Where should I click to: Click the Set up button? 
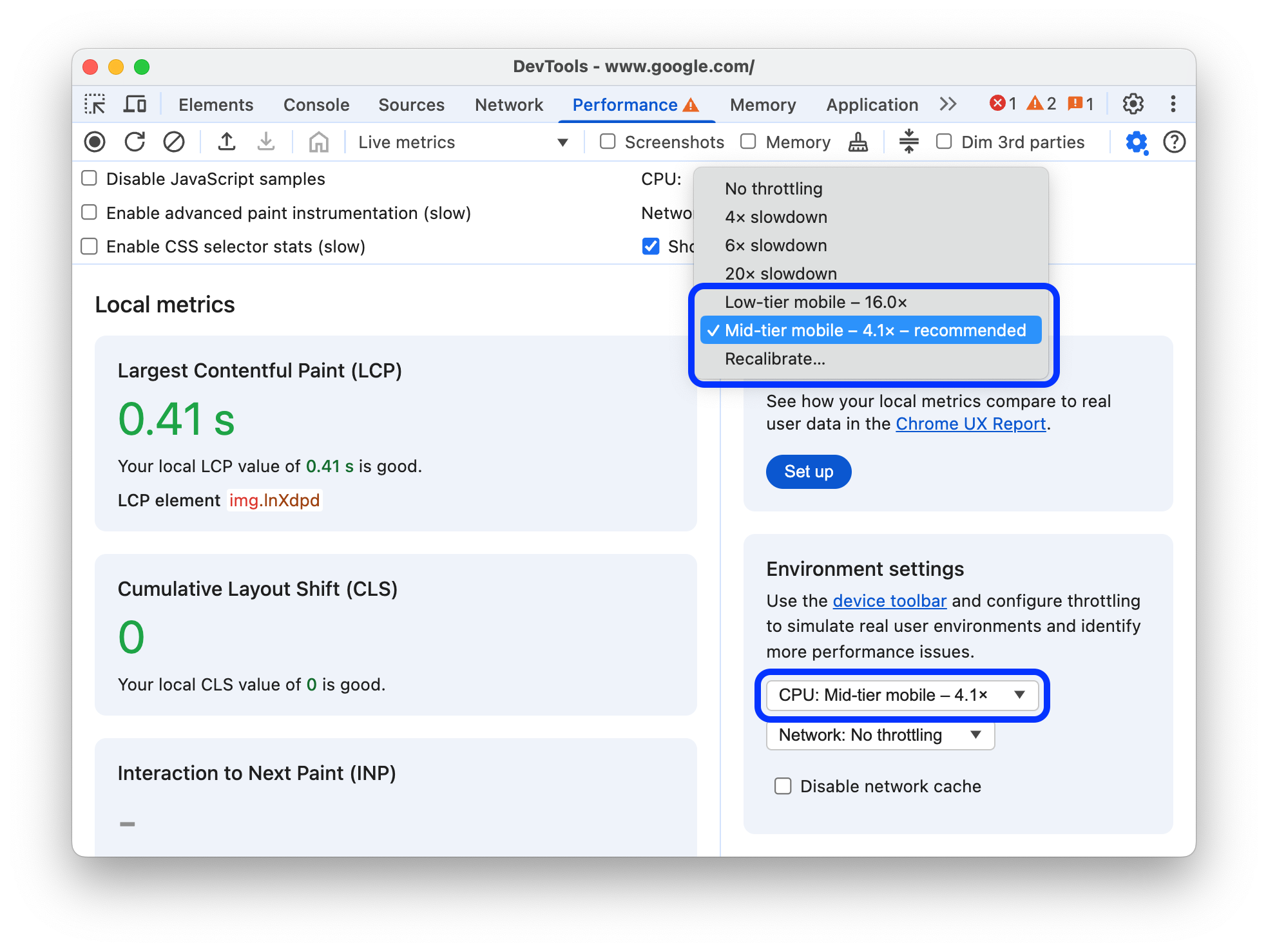(x=809, y=471)
